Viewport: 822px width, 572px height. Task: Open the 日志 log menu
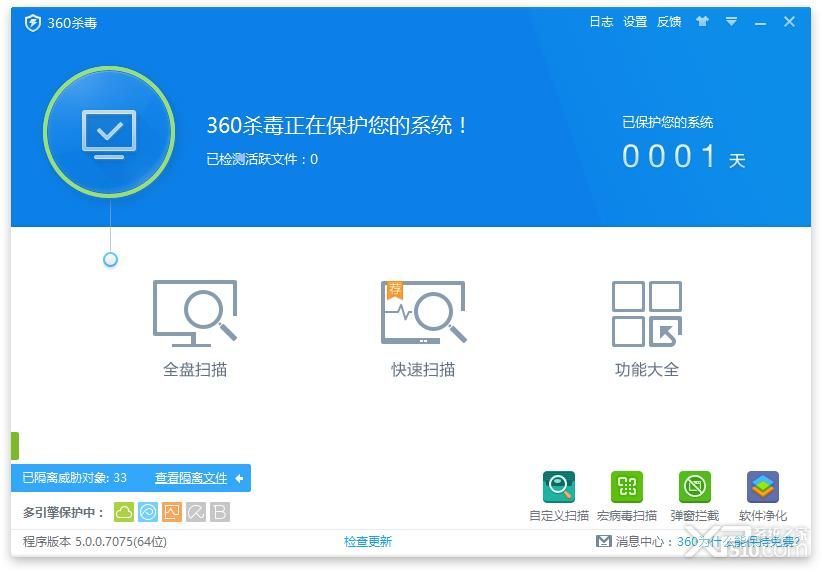(601, 21)
